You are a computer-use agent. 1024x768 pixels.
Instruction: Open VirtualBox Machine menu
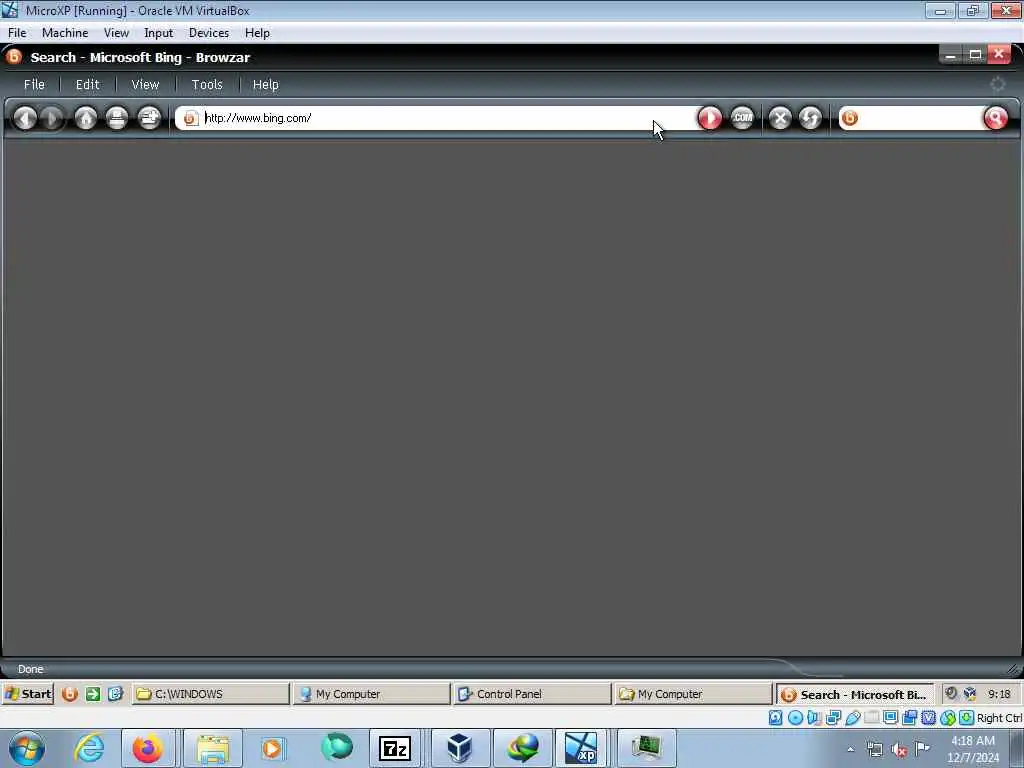(65, 33)
